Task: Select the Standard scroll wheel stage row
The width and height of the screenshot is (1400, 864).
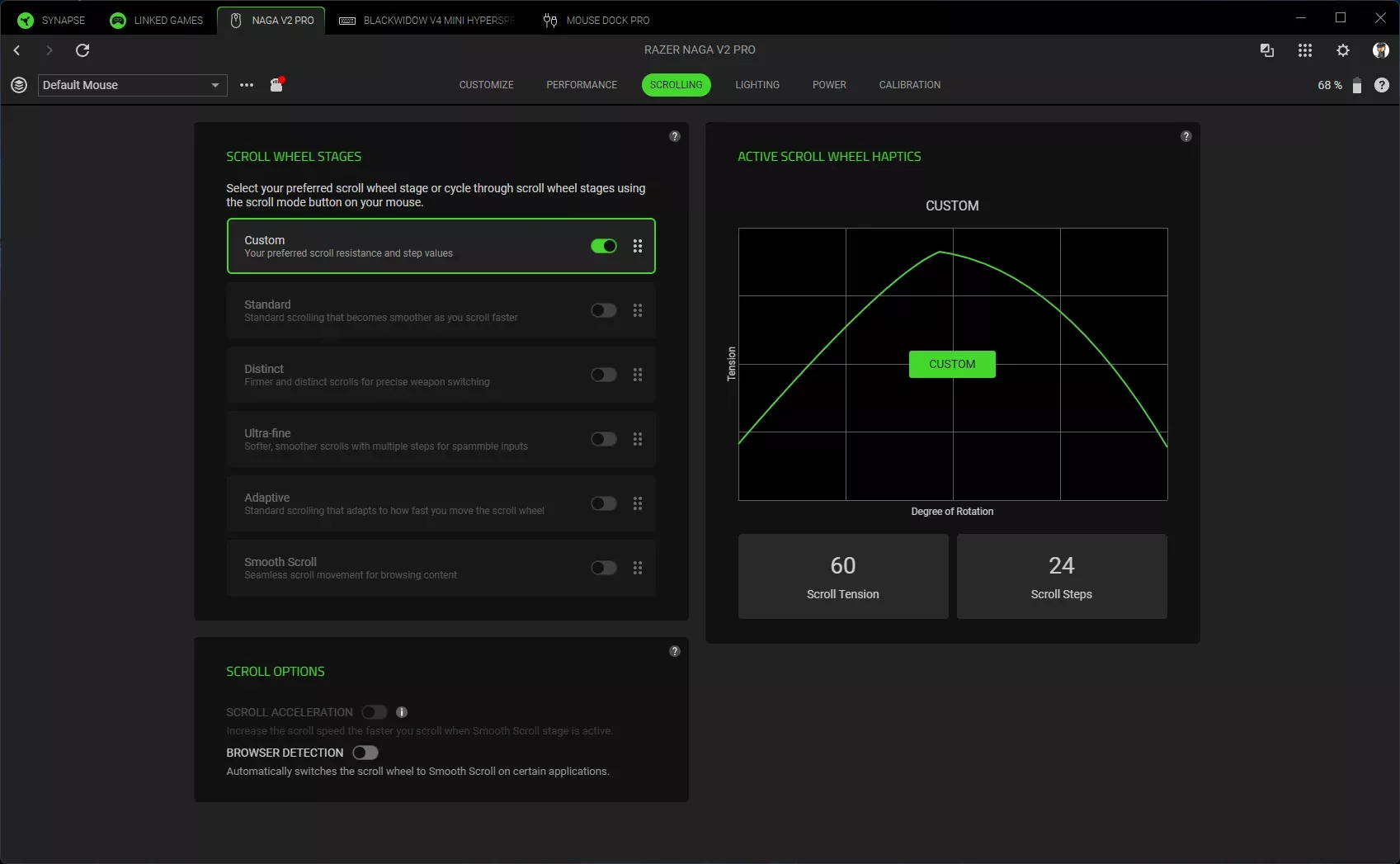Action: pos(441,310)
